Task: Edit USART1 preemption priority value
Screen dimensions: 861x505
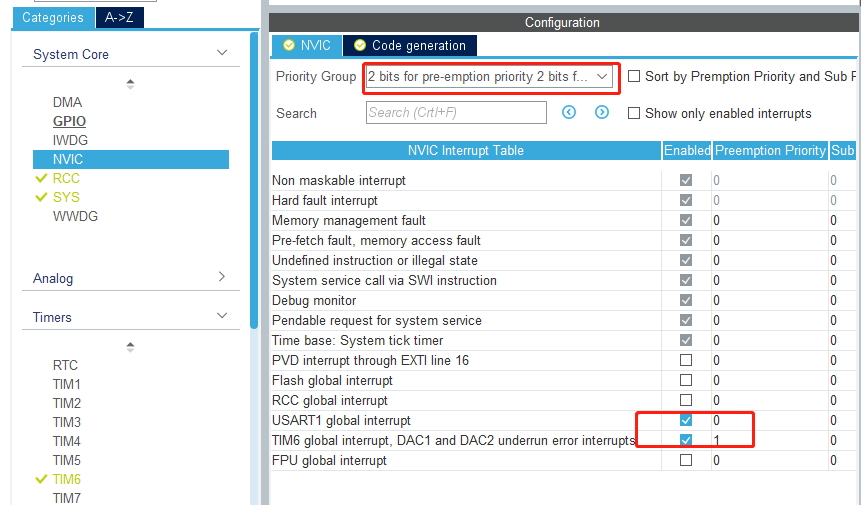Action: [770, 420]
